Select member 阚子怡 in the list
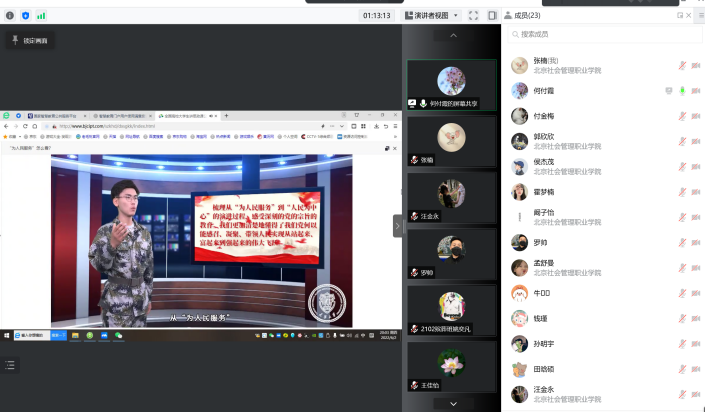705x412 pixels. point(605,217)
